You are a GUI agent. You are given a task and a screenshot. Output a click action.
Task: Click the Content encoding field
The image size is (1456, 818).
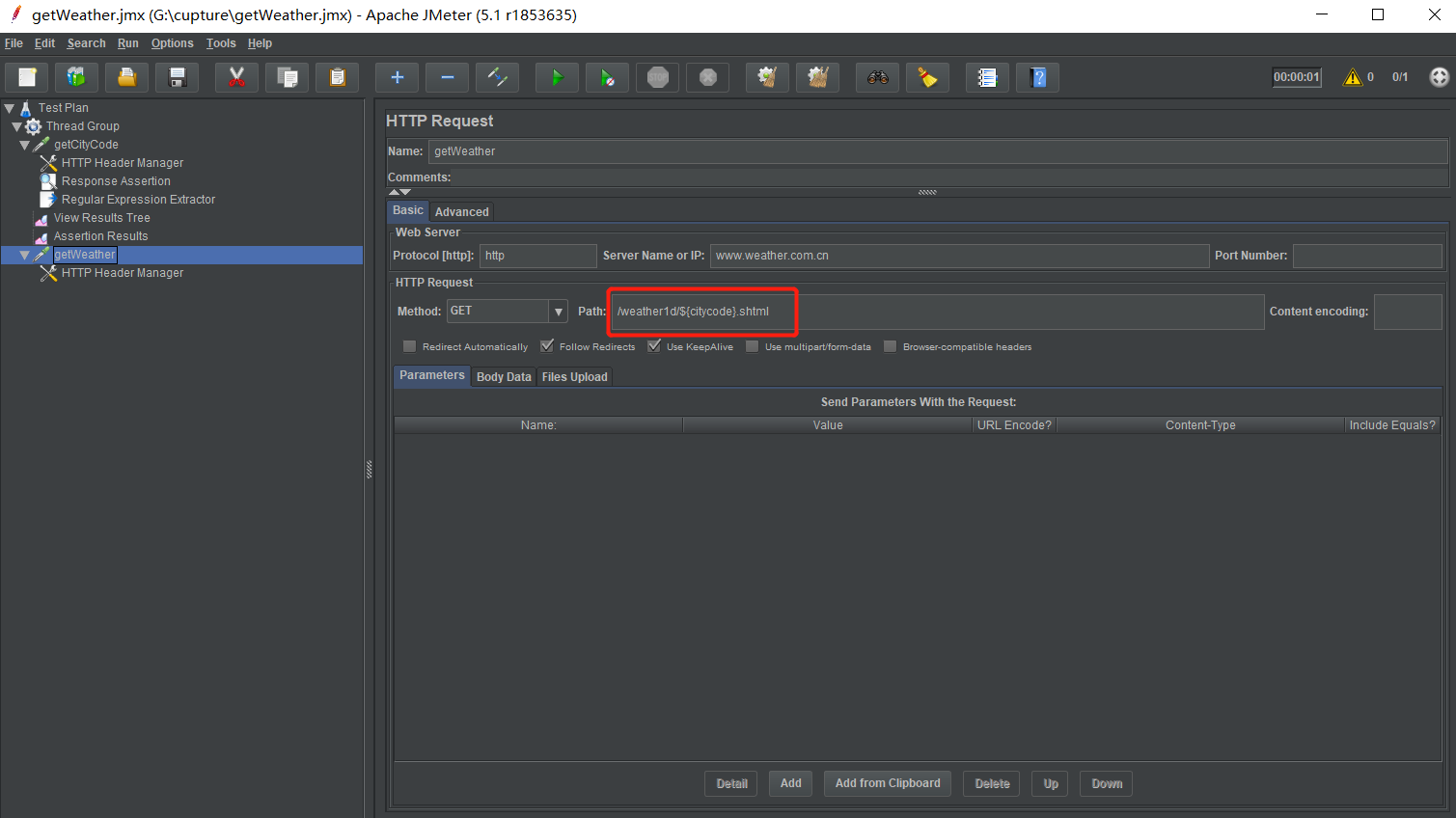1408,312
